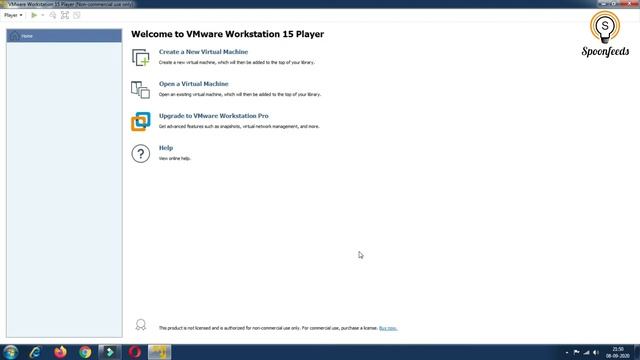The height and width of the screenshot is (360, 640).
Task: Open Firefox from the taskbar
Action: [60, 352]
